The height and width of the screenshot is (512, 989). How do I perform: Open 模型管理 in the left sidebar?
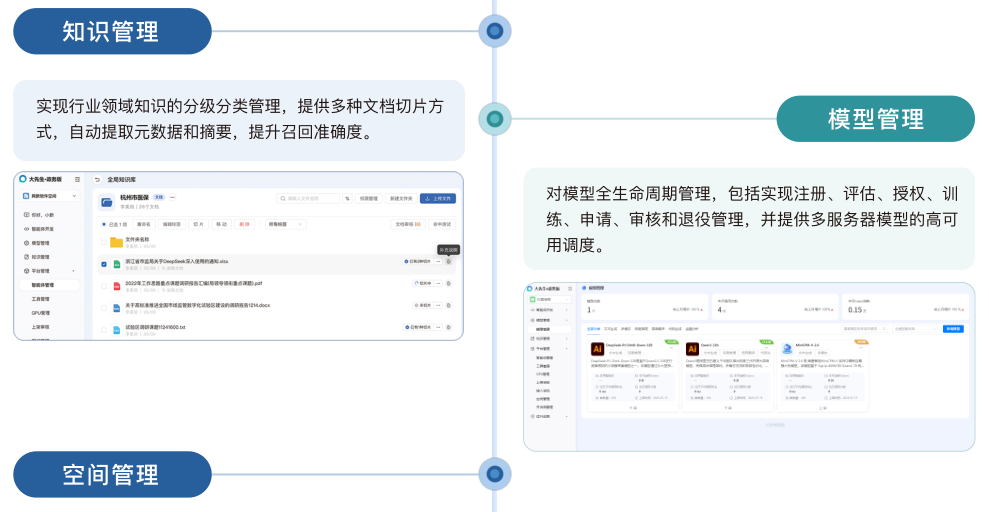pos(41,243)
